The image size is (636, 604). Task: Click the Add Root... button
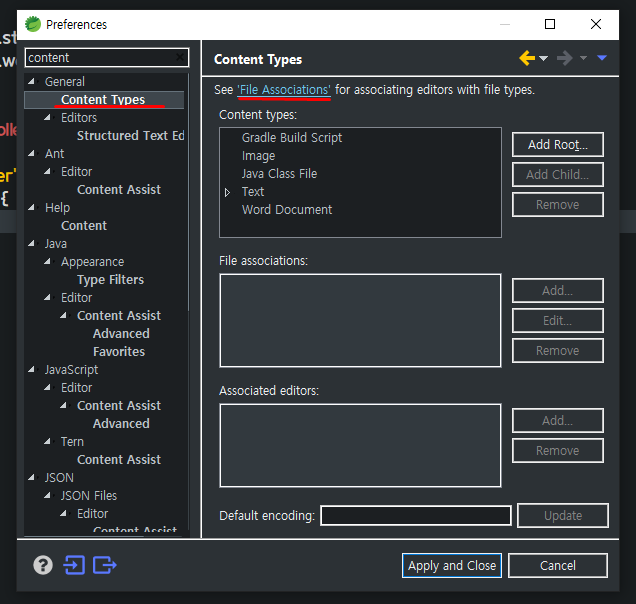click(x=558, y=144)
